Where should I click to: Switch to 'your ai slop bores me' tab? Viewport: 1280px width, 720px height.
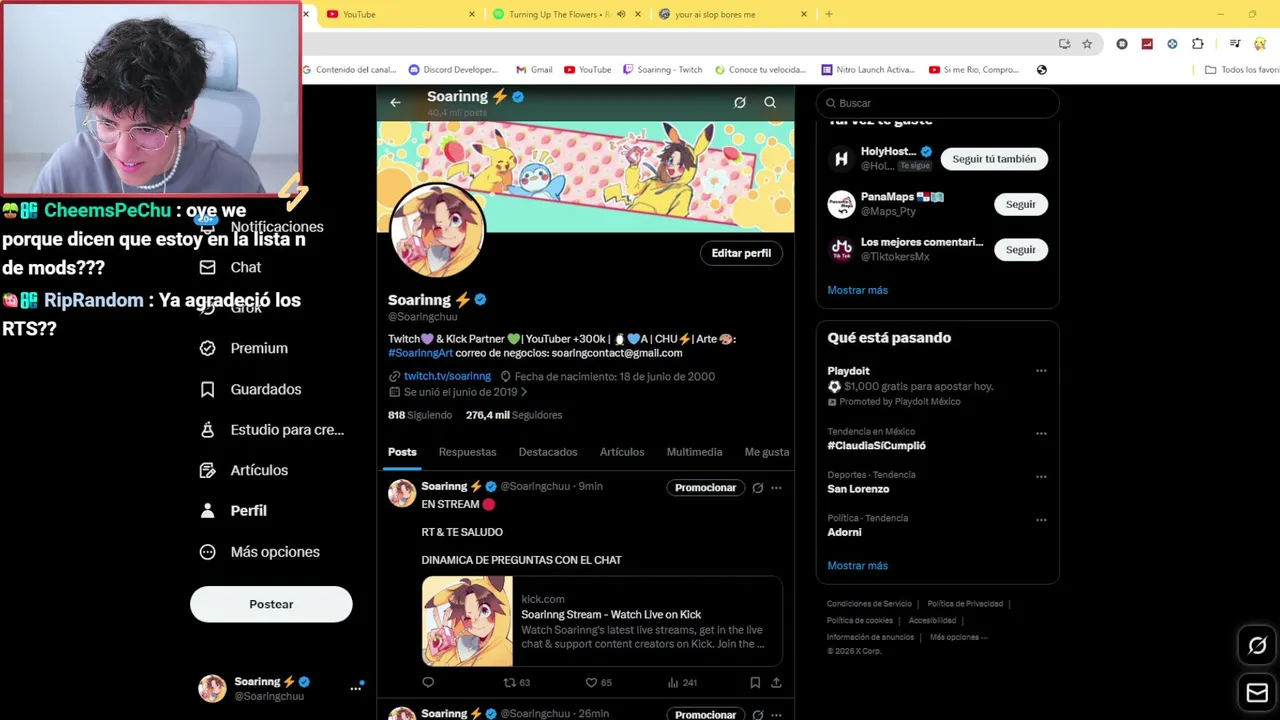733,14
